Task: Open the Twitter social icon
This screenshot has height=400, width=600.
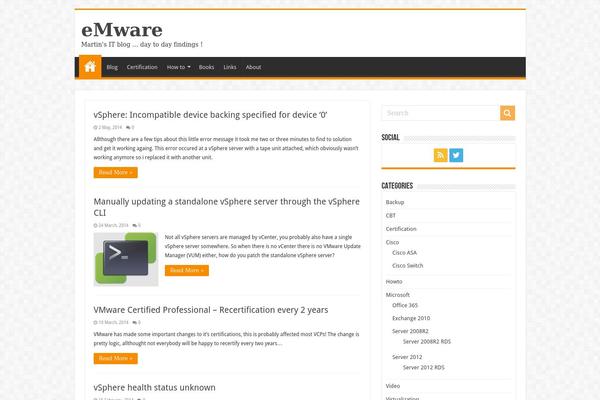Action: [x=456, y=155]
